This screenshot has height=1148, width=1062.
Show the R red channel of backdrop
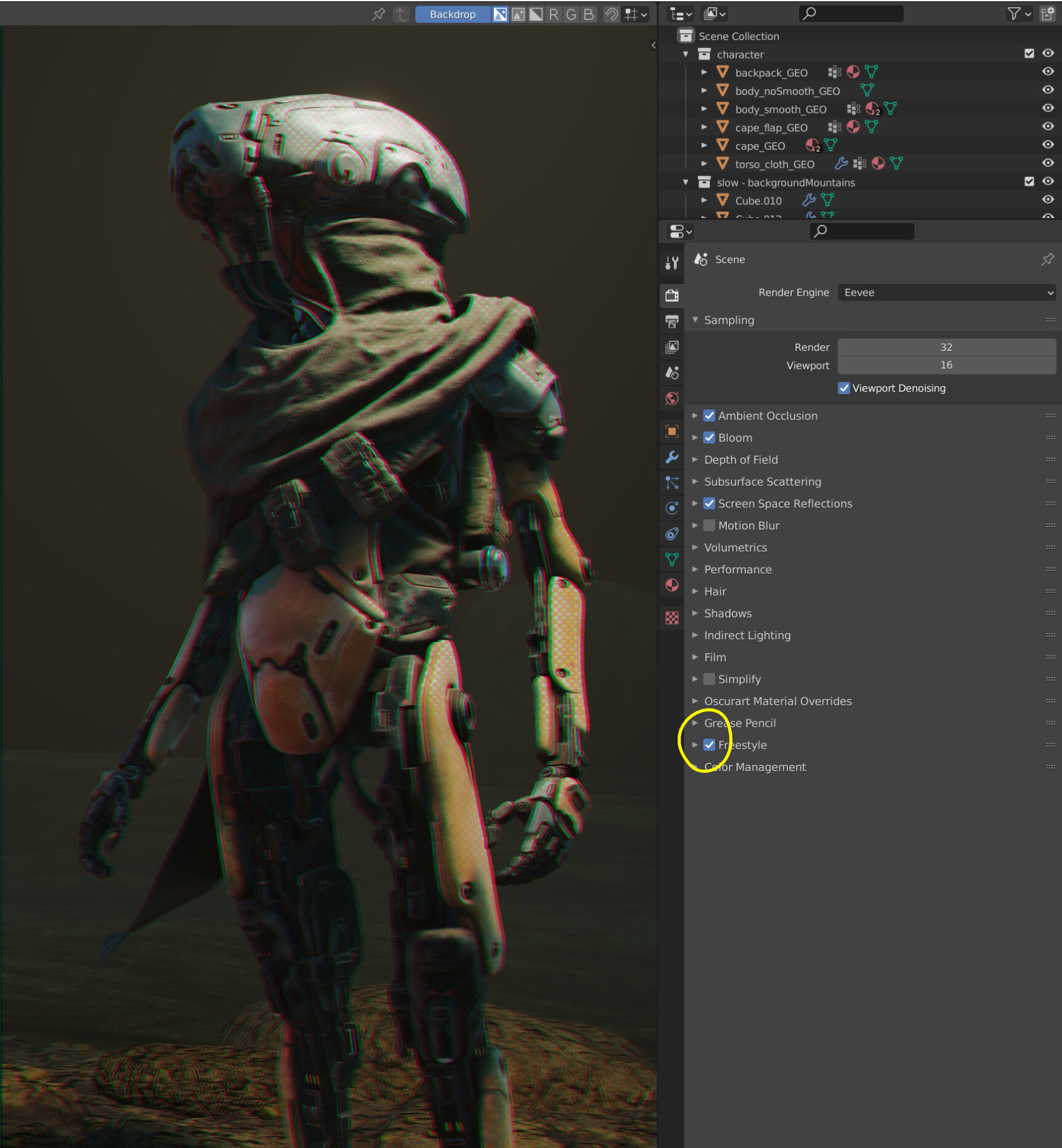[x=555, y=14]
